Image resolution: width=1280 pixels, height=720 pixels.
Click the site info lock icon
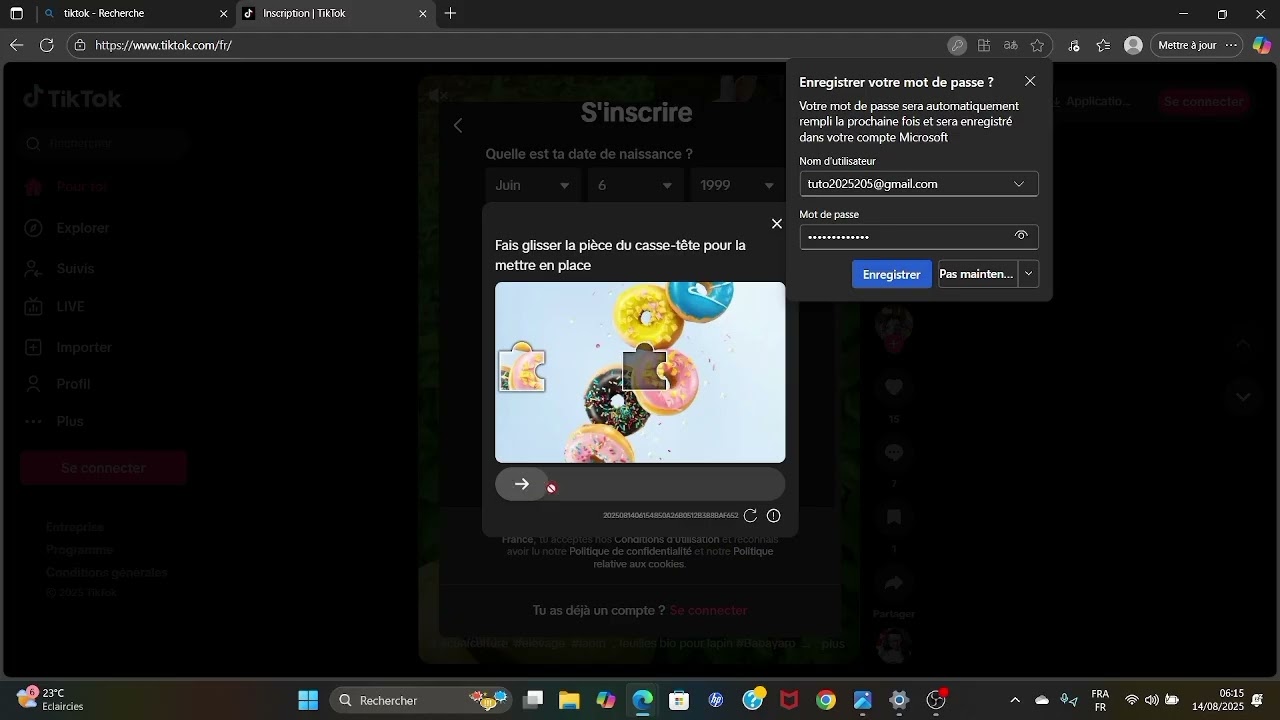tap(80, 45)
